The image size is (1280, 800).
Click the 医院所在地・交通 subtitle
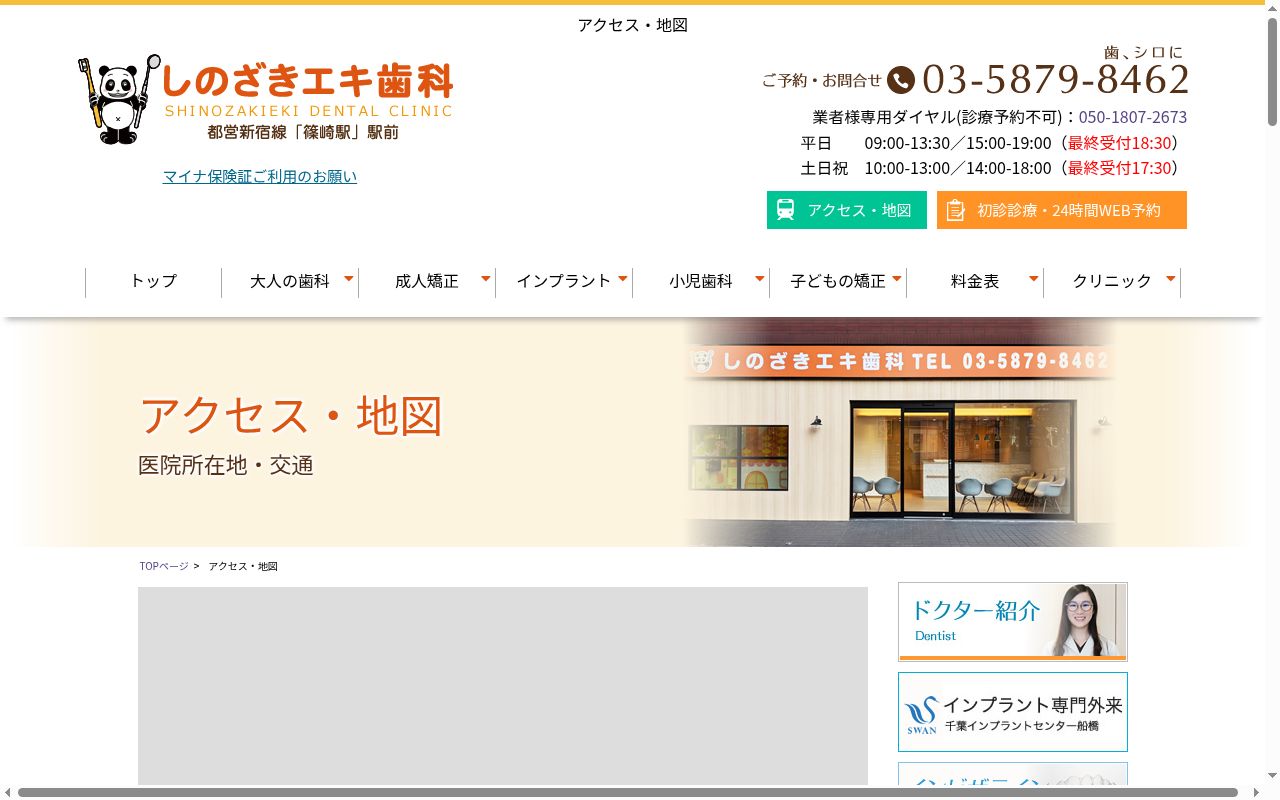point(226,465)
